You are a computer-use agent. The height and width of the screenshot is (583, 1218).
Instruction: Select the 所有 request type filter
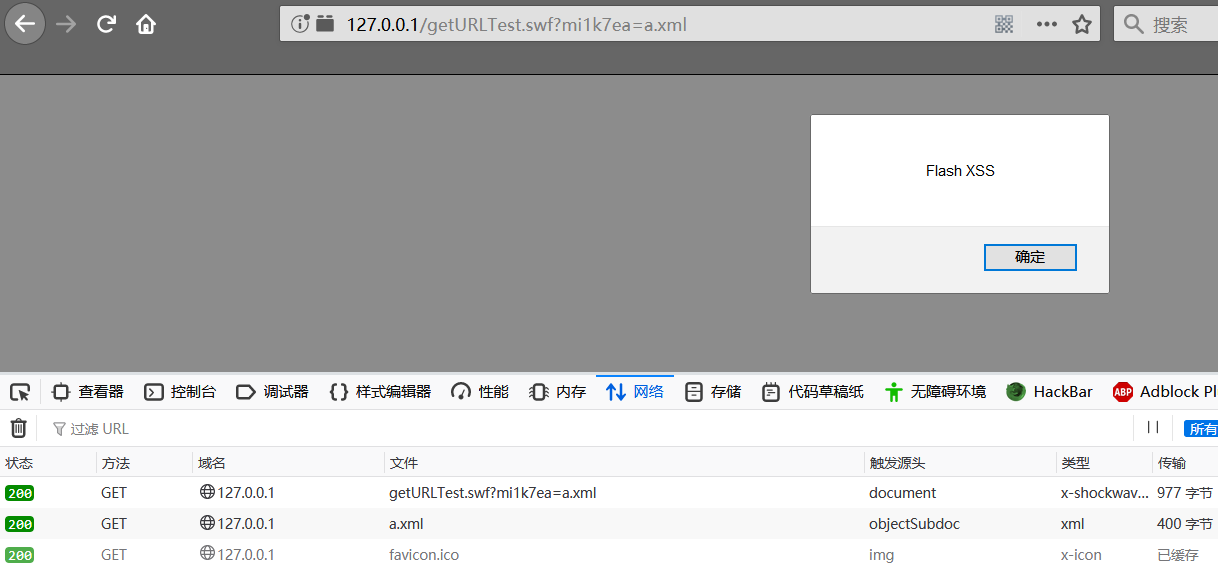(1202, 429)
